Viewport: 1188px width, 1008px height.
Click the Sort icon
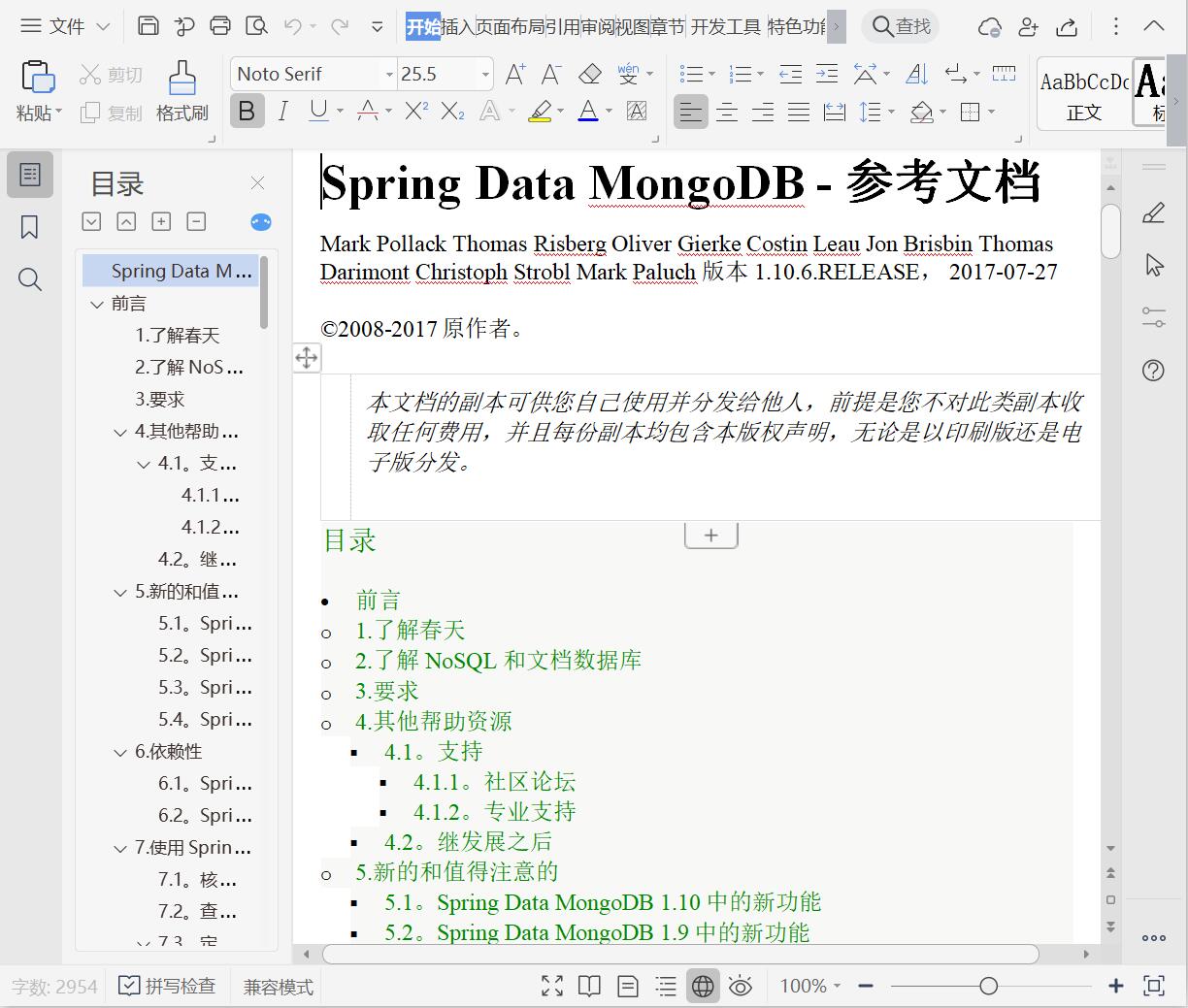pyautogui.click(x=916, y=74)
